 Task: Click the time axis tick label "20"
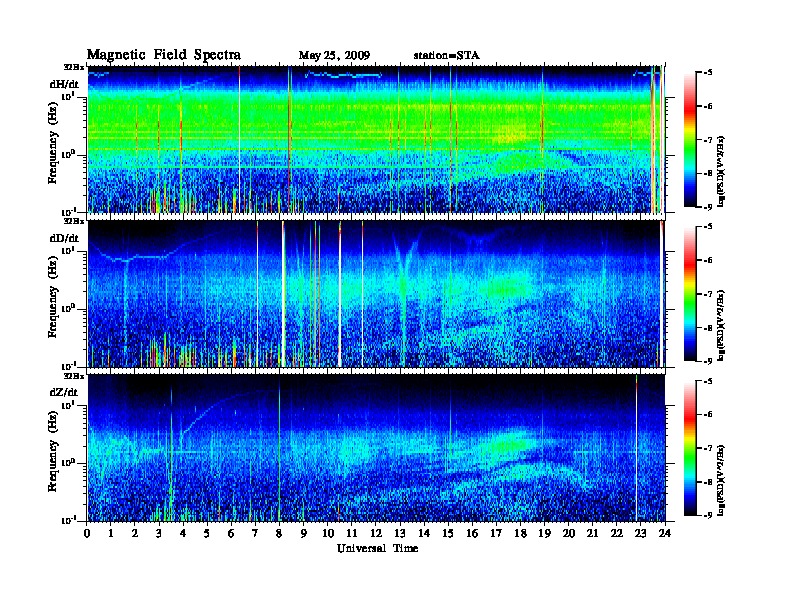569,533
